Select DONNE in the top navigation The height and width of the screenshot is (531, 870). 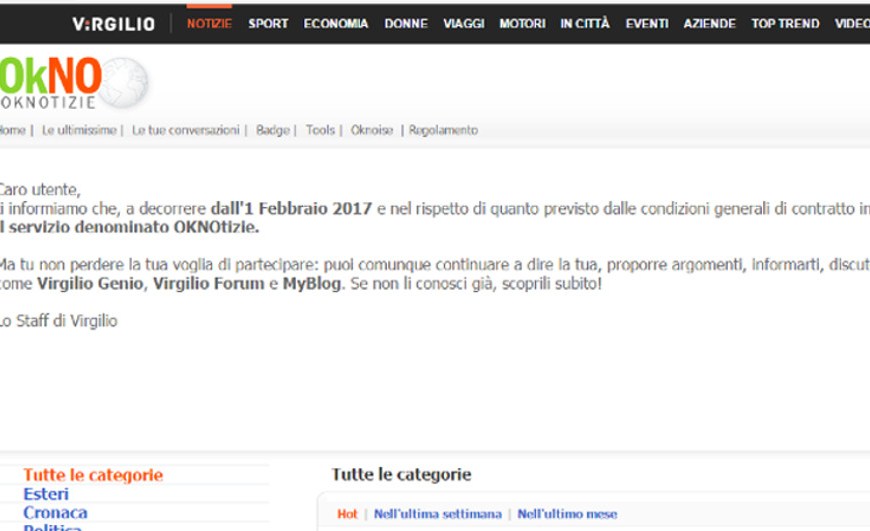[x=406, y=23]
